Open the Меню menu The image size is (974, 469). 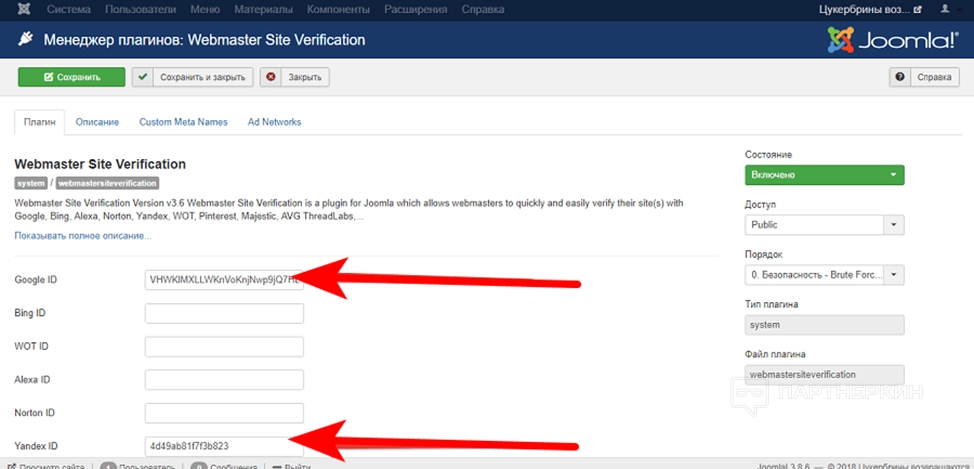(205, 9)
